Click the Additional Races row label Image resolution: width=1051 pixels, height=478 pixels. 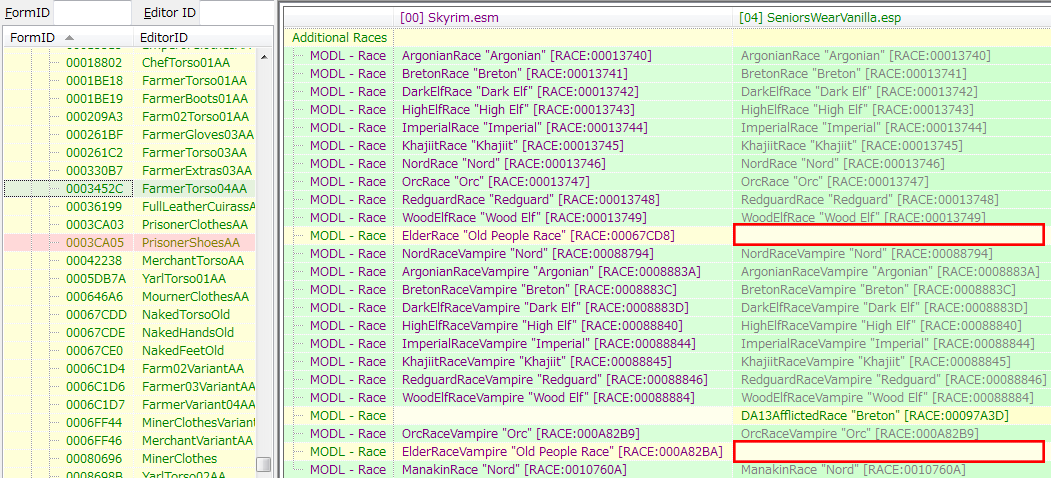coord(339,38)
